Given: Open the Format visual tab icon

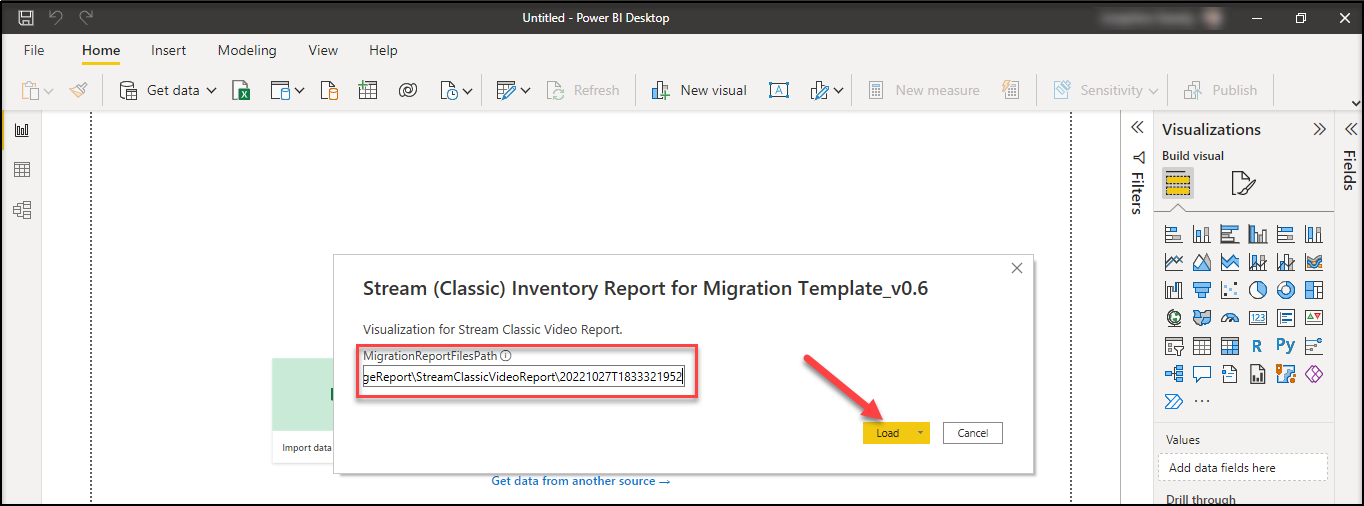Looking at the screenshot, I should click(1242, 183).
